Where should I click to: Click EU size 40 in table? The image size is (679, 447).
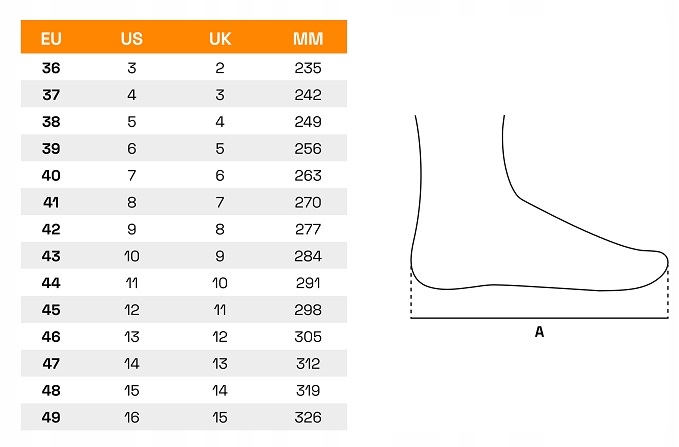click(x=51, y=175)
